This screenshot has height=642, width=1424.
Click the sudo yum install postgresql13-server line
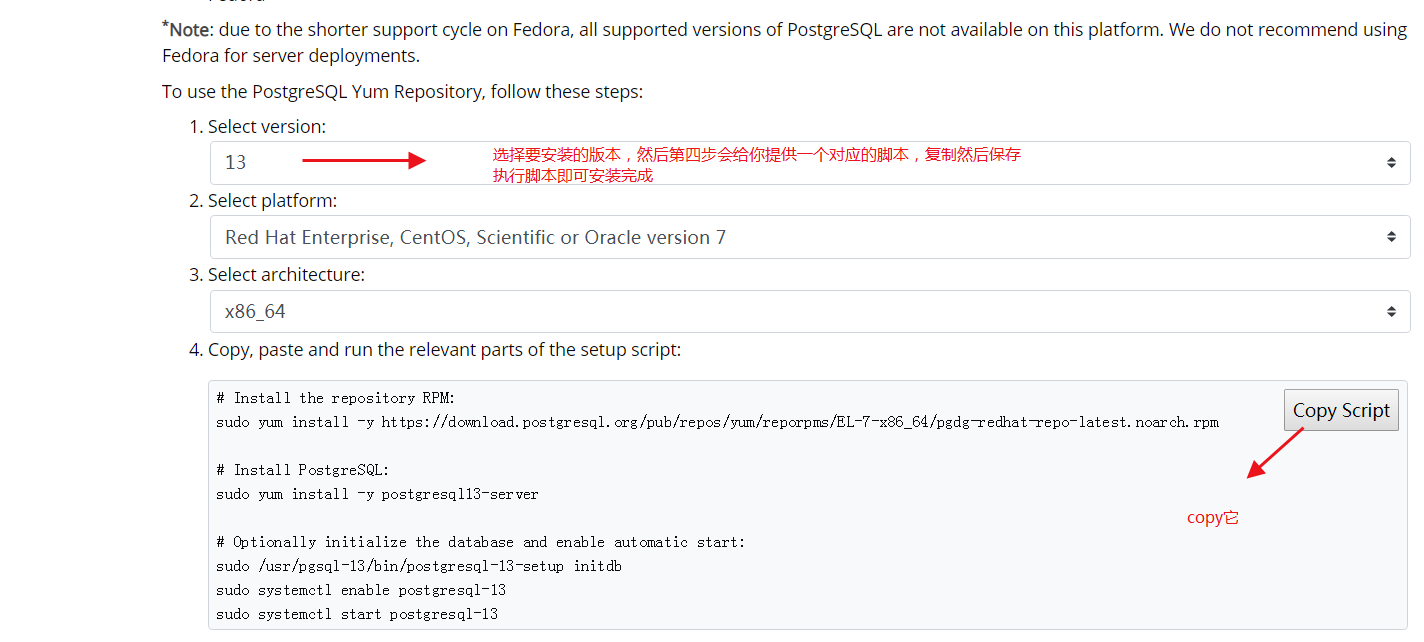click(x=376, y=493)
